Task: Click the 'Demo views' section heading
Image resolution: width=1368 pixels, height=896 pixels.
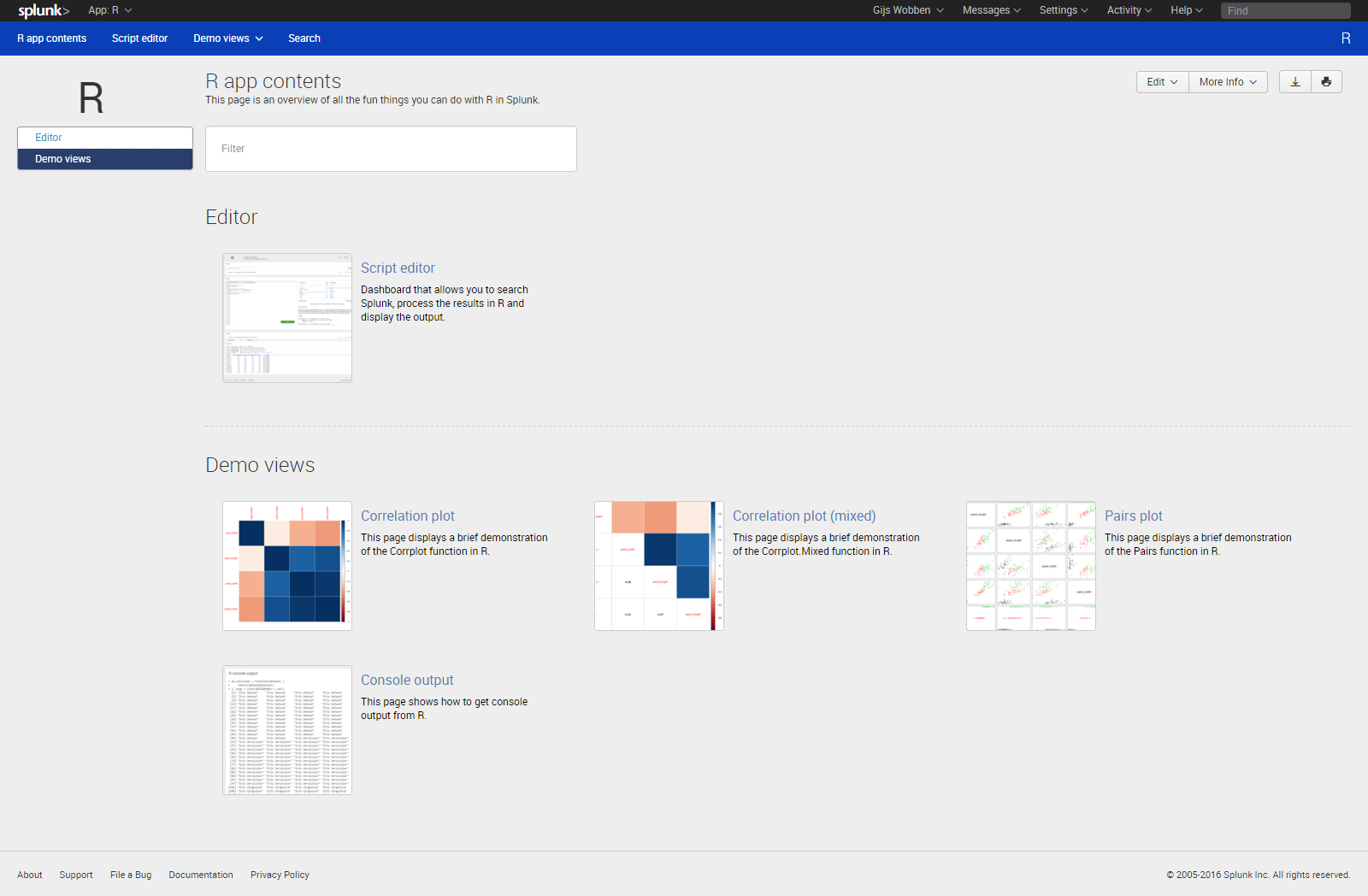Action: coord(260,465)
